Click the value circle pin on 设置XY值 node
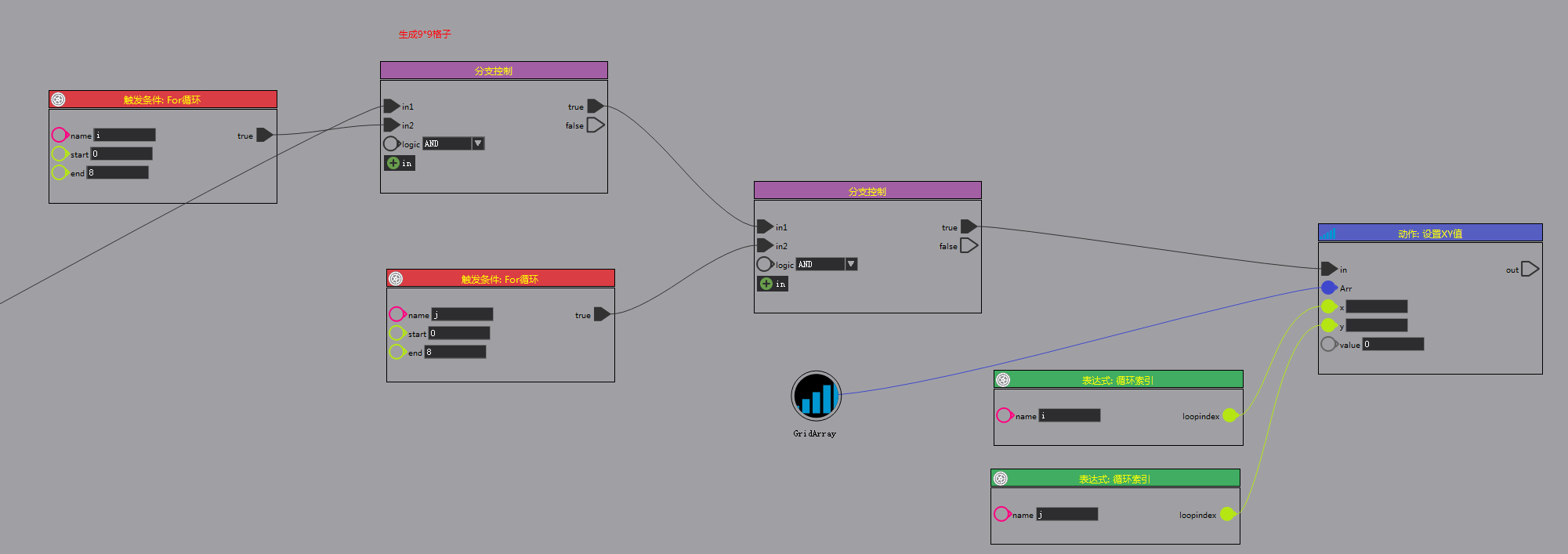This screenshot has width=1568, height=554. point(1328,344)
